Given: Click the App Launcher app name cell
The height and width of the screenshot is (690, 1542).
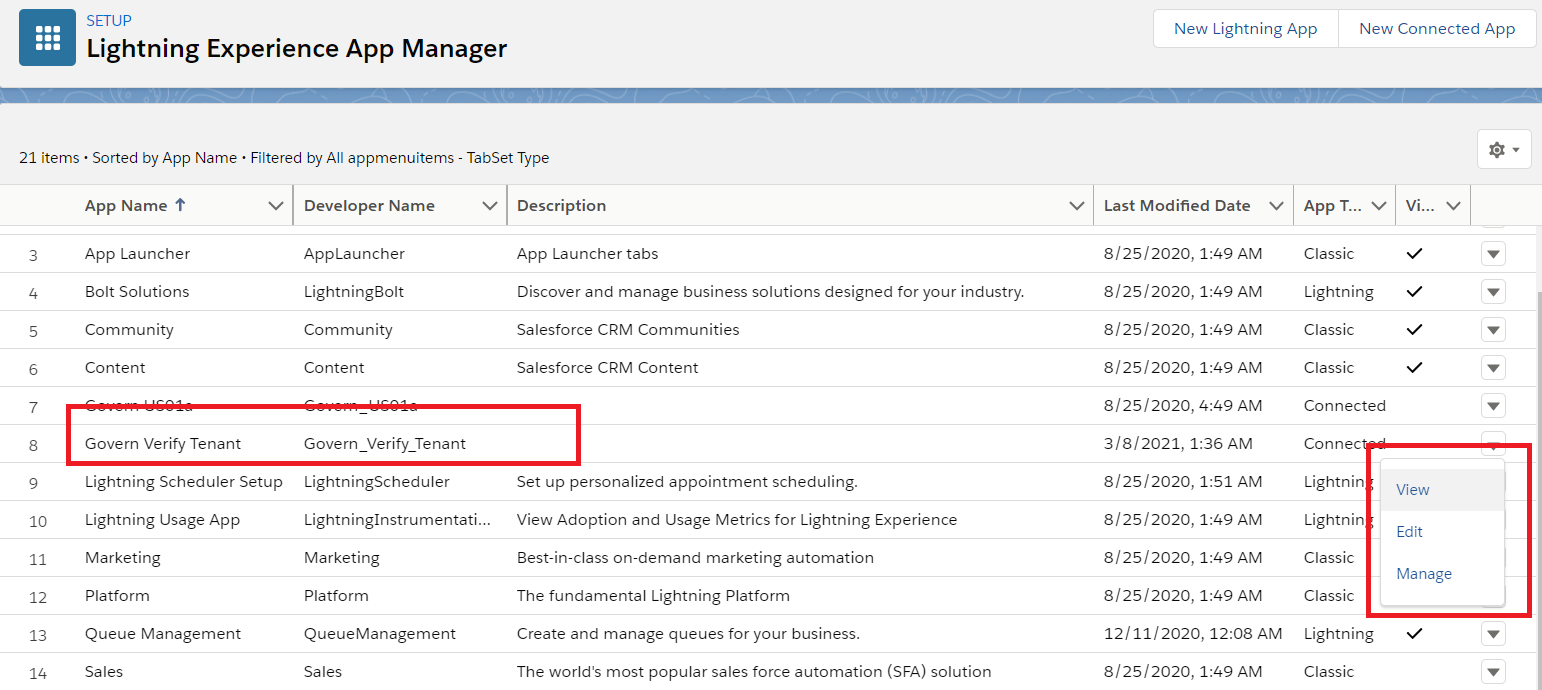Looking at the screenshot, I should tap(137, 254).
